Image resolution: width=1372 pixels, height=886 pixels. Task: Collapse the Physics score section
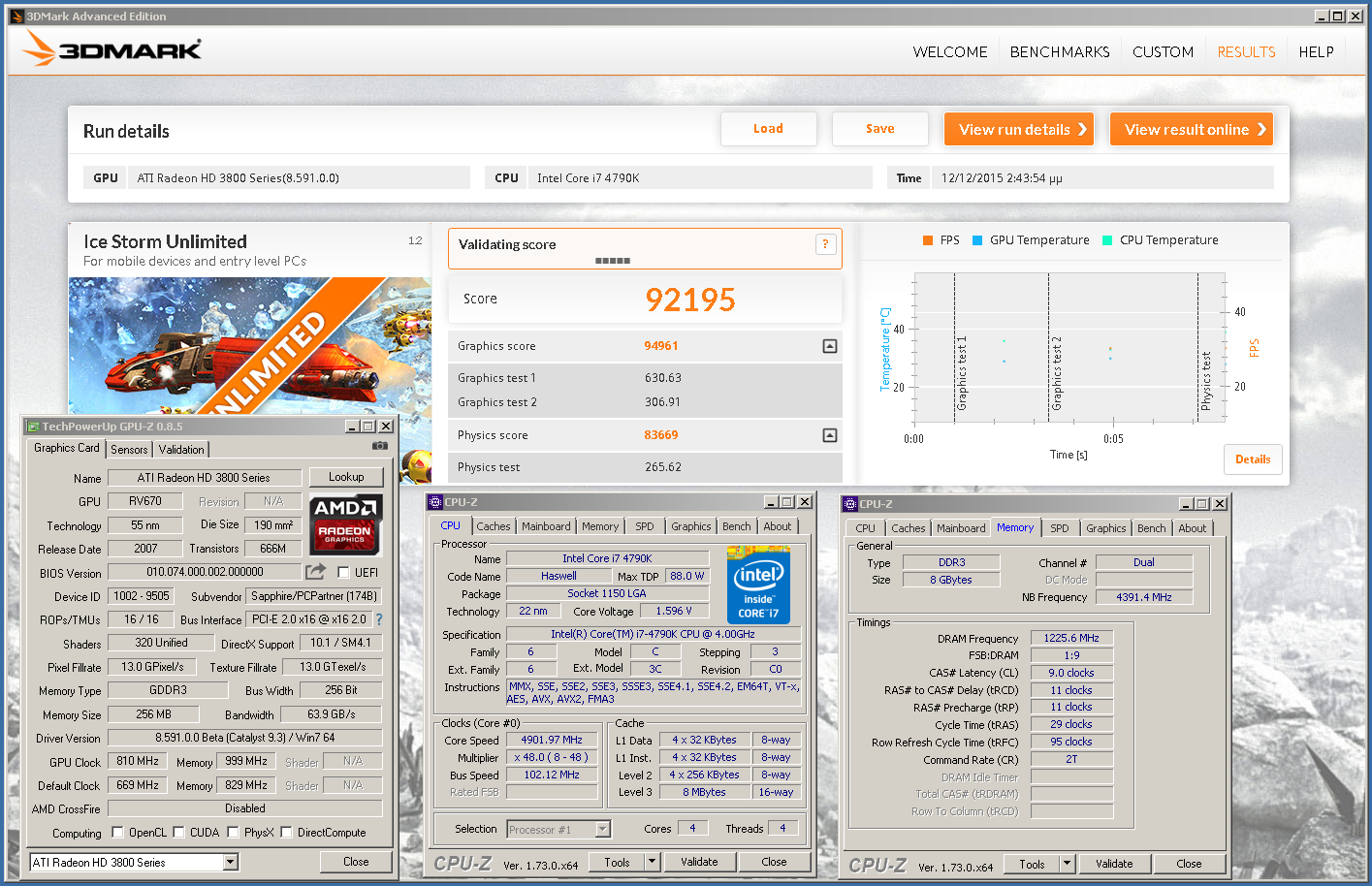click(830, 435)
